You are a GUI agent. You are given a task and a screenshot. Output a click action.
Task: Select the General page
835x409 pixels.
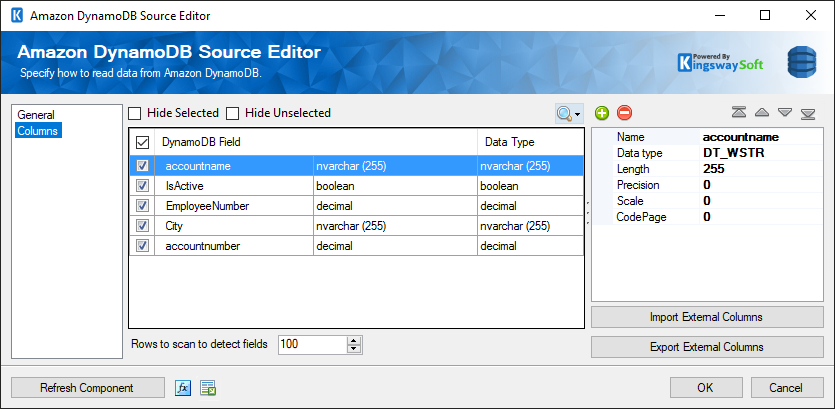coord(36,115)
